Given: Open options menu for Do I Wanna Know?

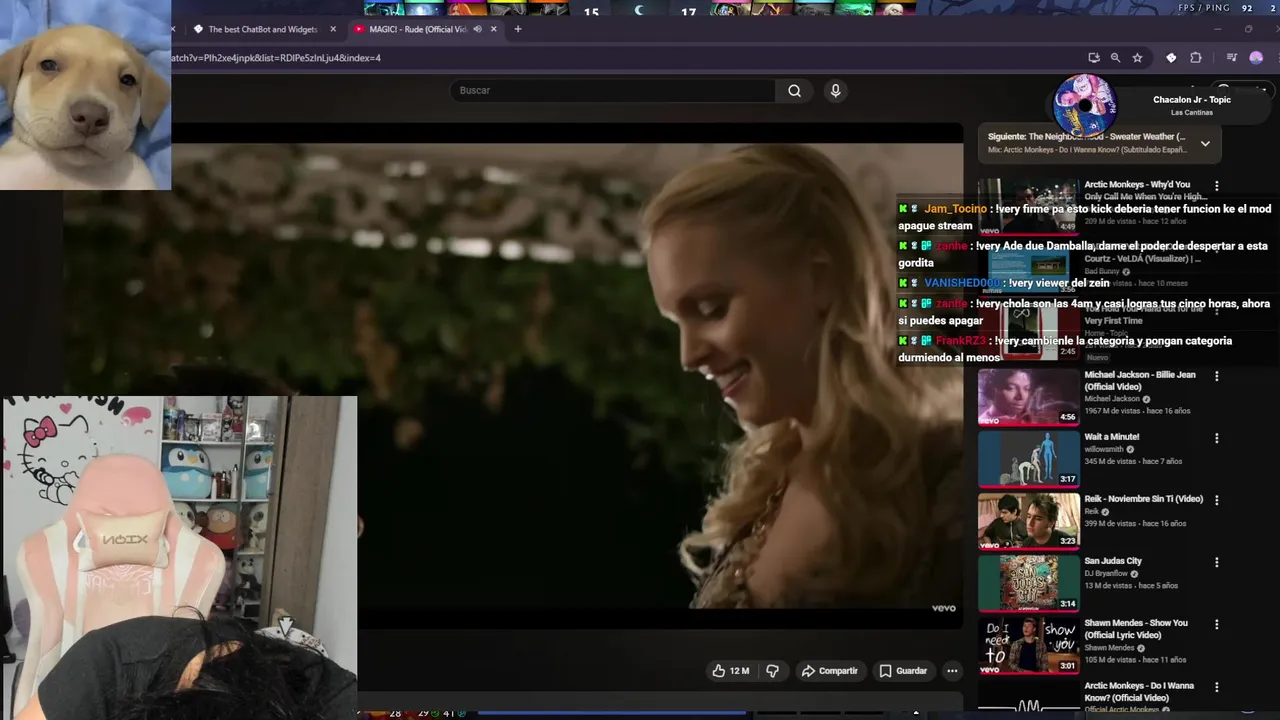Looking at the screenshot, I should [1217, 687].
